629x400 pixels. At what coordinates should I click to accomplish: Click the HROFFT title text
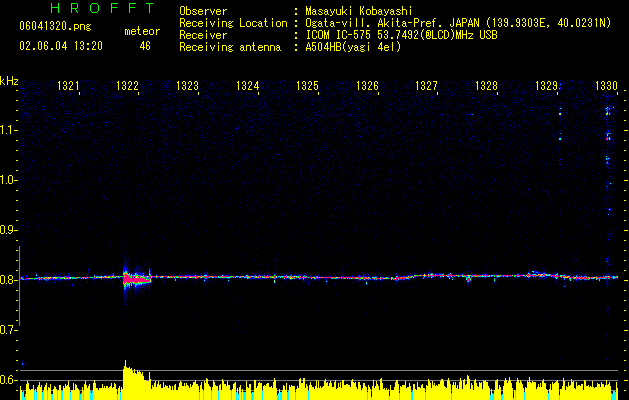[x=103, y=8]
